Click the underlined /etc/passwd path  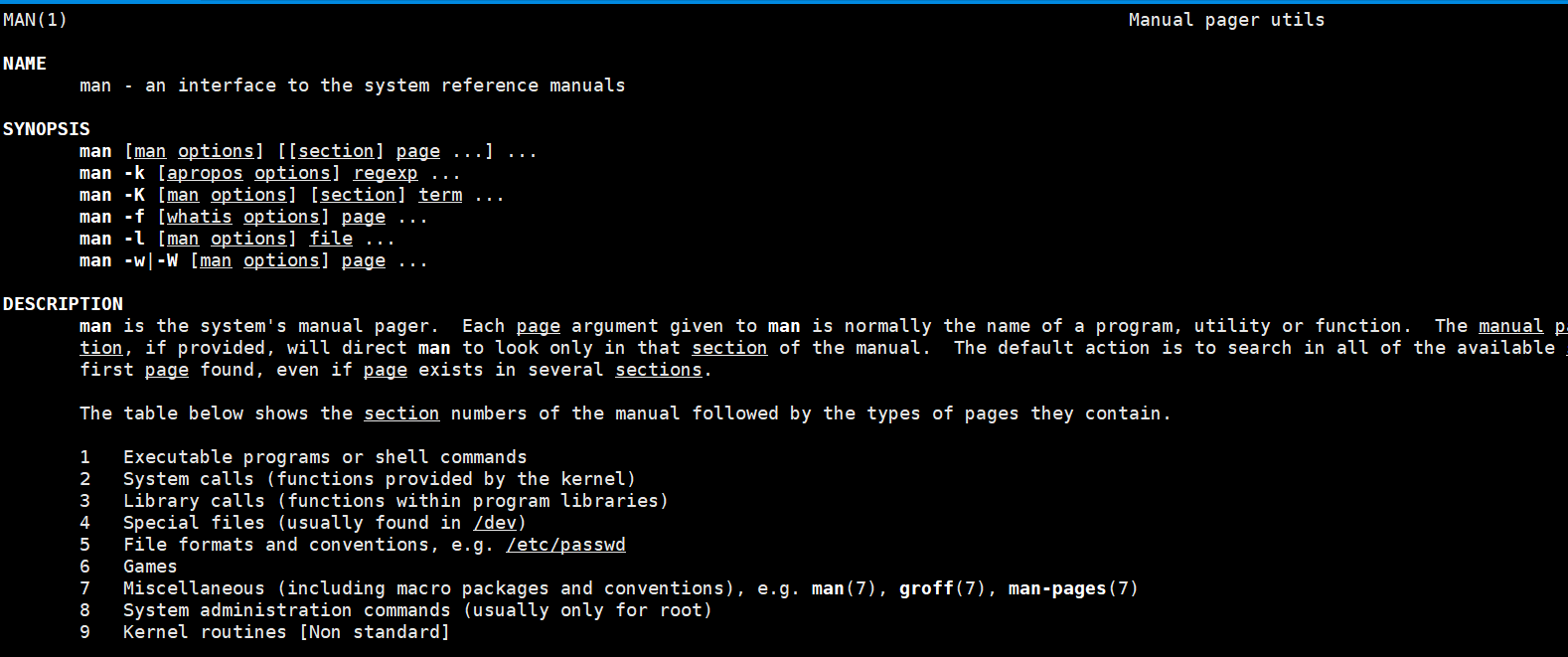[565, 545]
